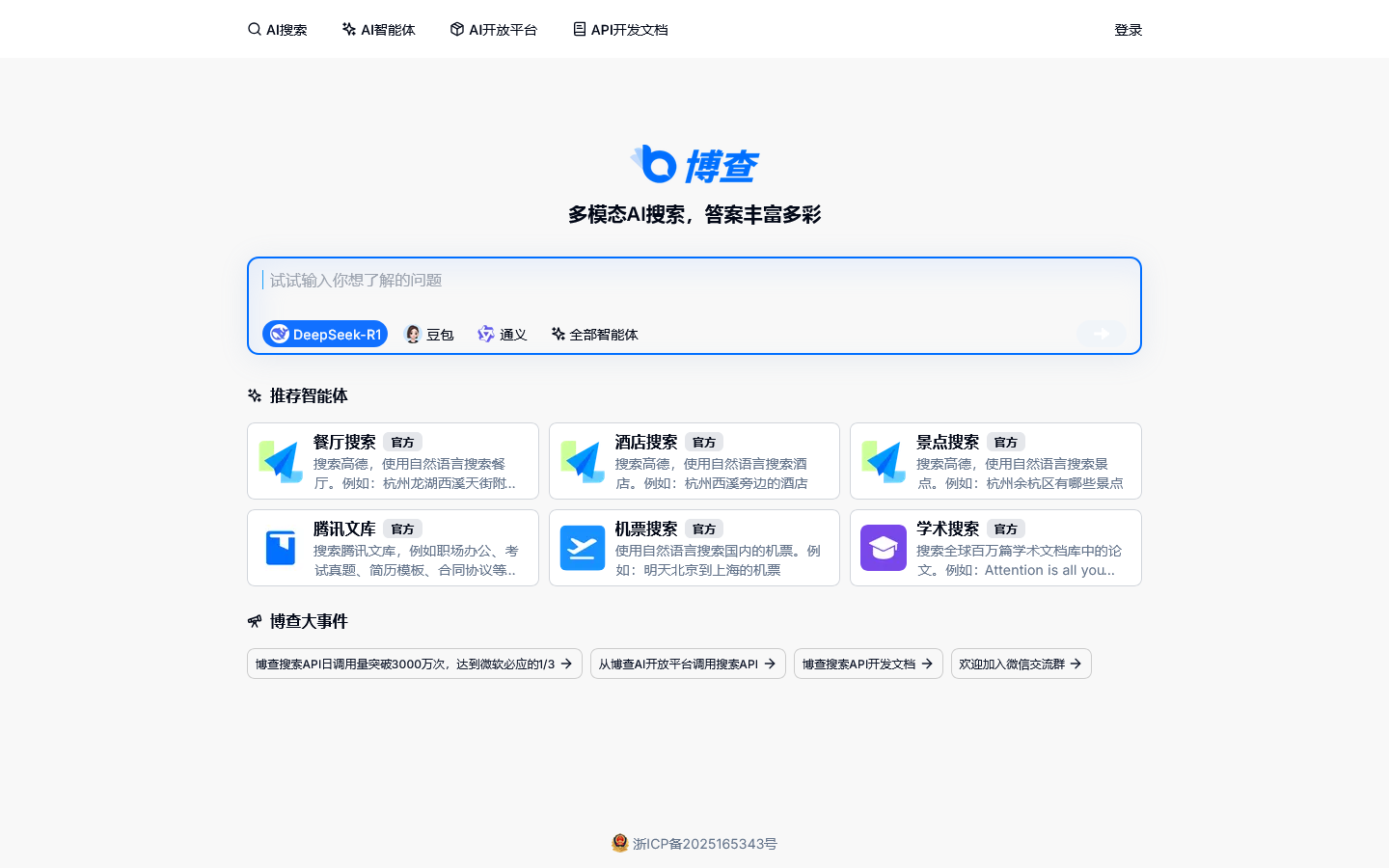
Task: Click the 官方 badge on 机票搜索
Action: point(704,529)
